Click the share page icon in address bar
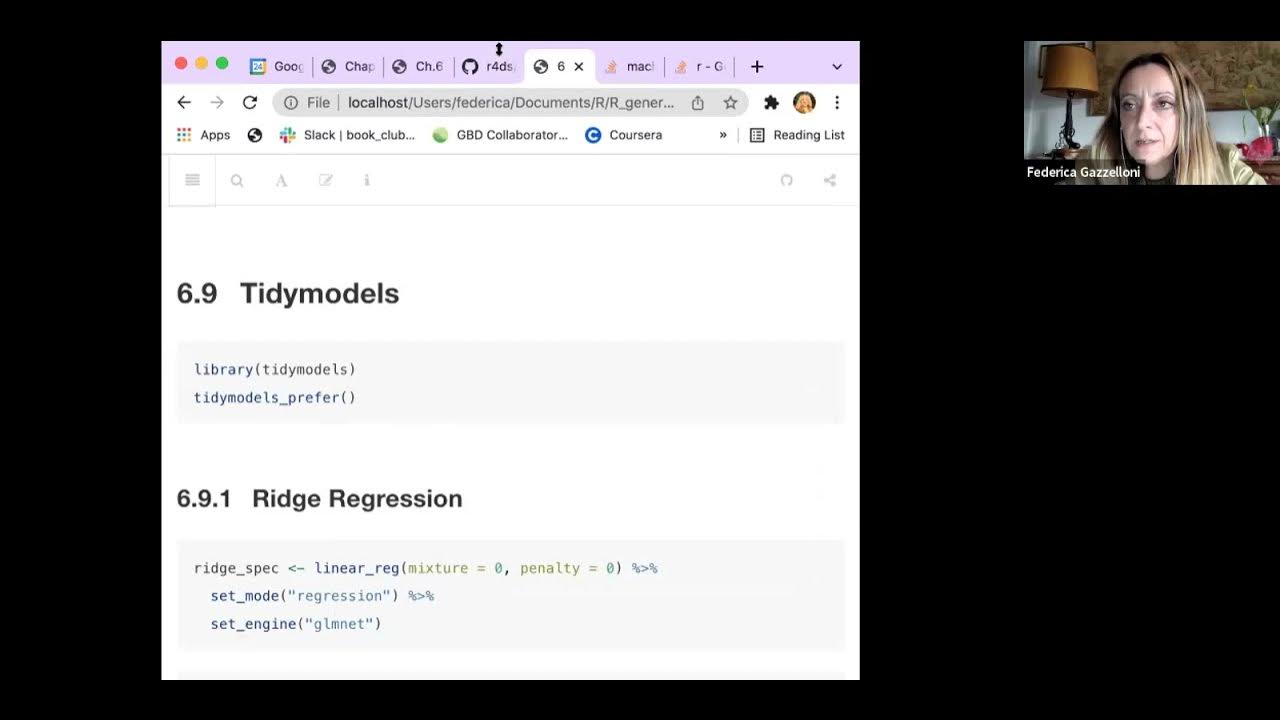Viewport: 1280px width, 720px height. coord(698,102)
